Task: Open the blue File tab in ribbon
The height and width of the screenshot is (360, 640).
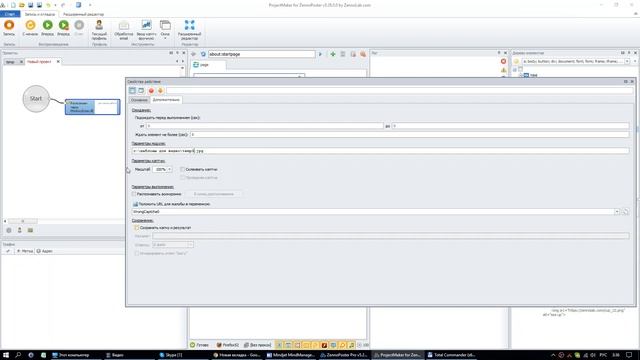Action: click(x=10, y=14)
